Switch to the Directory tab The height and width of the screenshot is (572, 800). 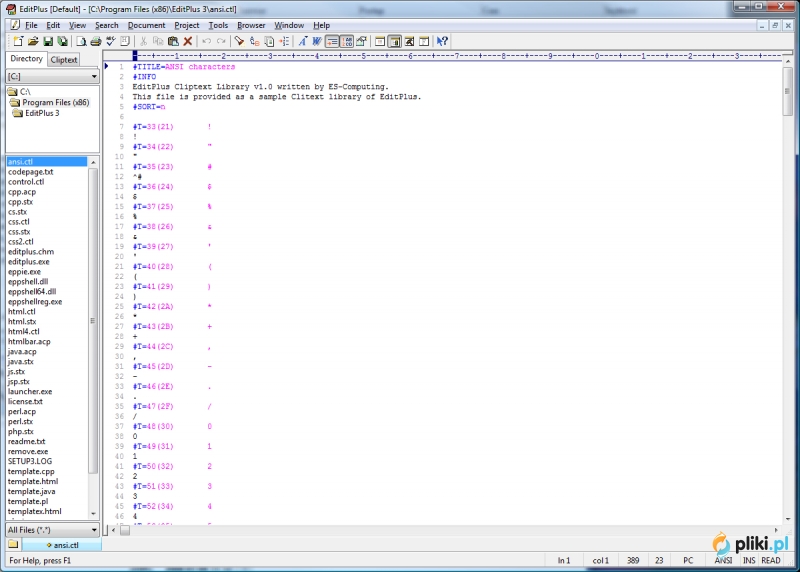[x=26, y=59]
